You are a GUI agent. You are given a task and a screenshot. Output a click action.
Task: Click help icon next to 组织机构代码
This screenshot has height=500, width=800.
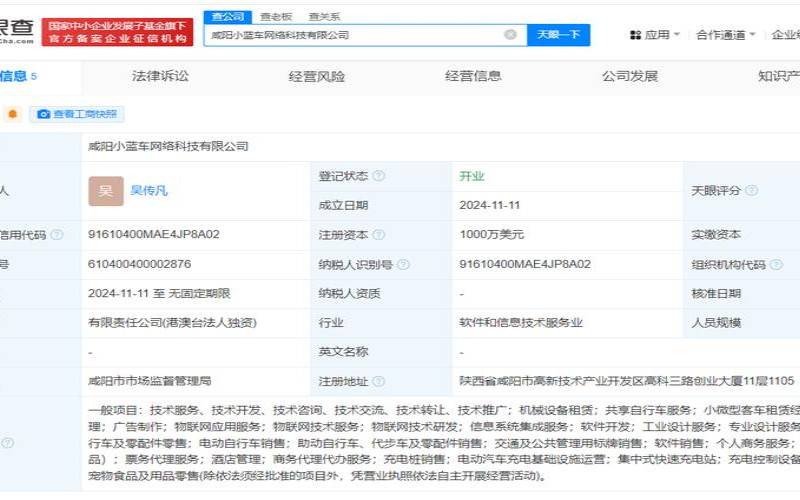776,264
